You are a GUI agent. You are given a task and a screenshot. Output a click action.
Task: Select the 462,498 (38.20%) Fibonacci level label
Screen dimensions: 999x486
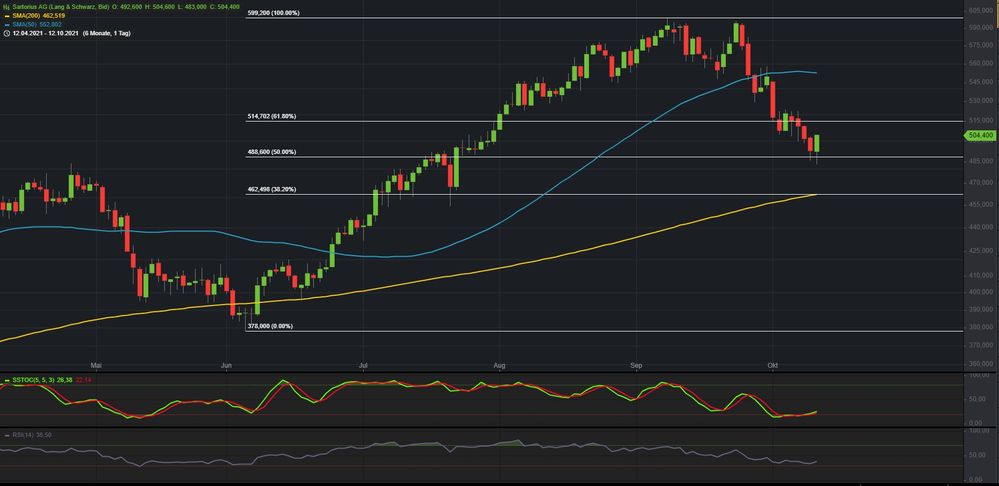point(271,189)
